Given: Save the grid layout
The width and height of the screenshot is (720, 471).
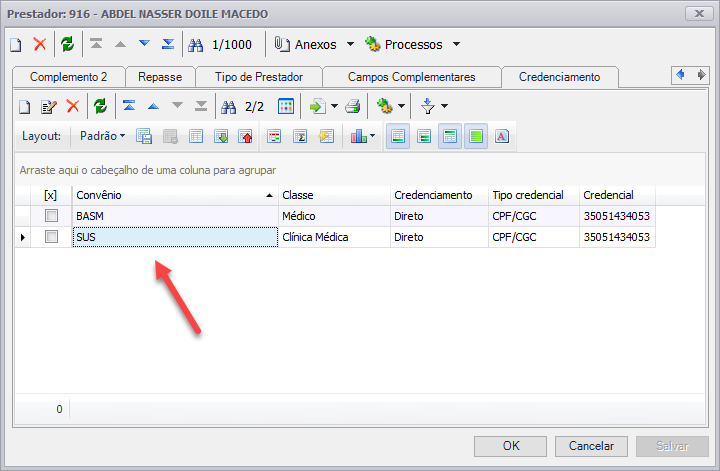Looking at the screenshot, I should click(x=144, y=137).
